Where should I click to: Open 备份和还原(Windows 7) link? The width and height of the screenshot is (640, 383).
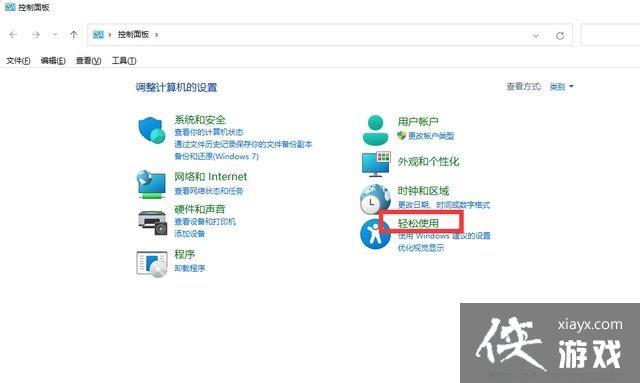click(x=216, y=156)
